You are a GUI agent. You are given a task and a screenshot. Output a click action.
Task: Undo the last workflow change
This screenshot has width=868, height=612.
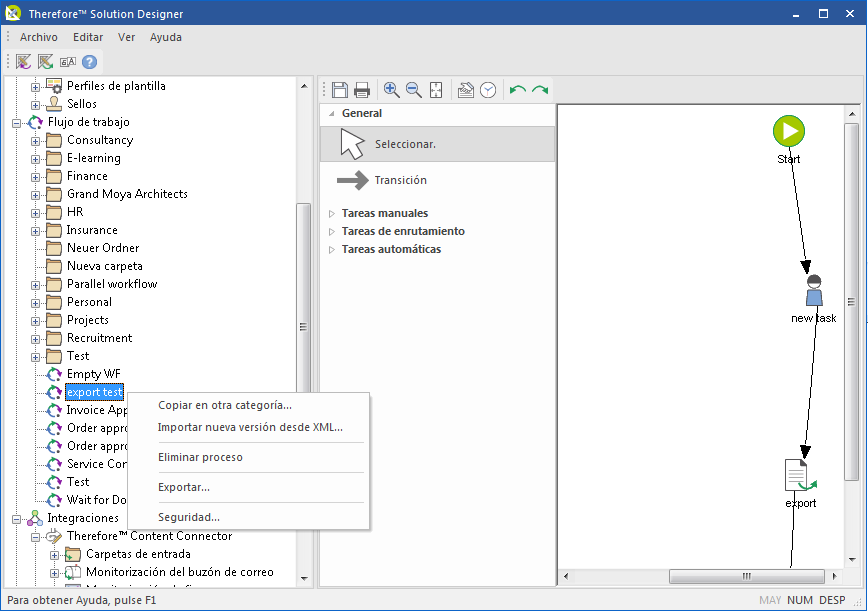click(x=518, y=90)
